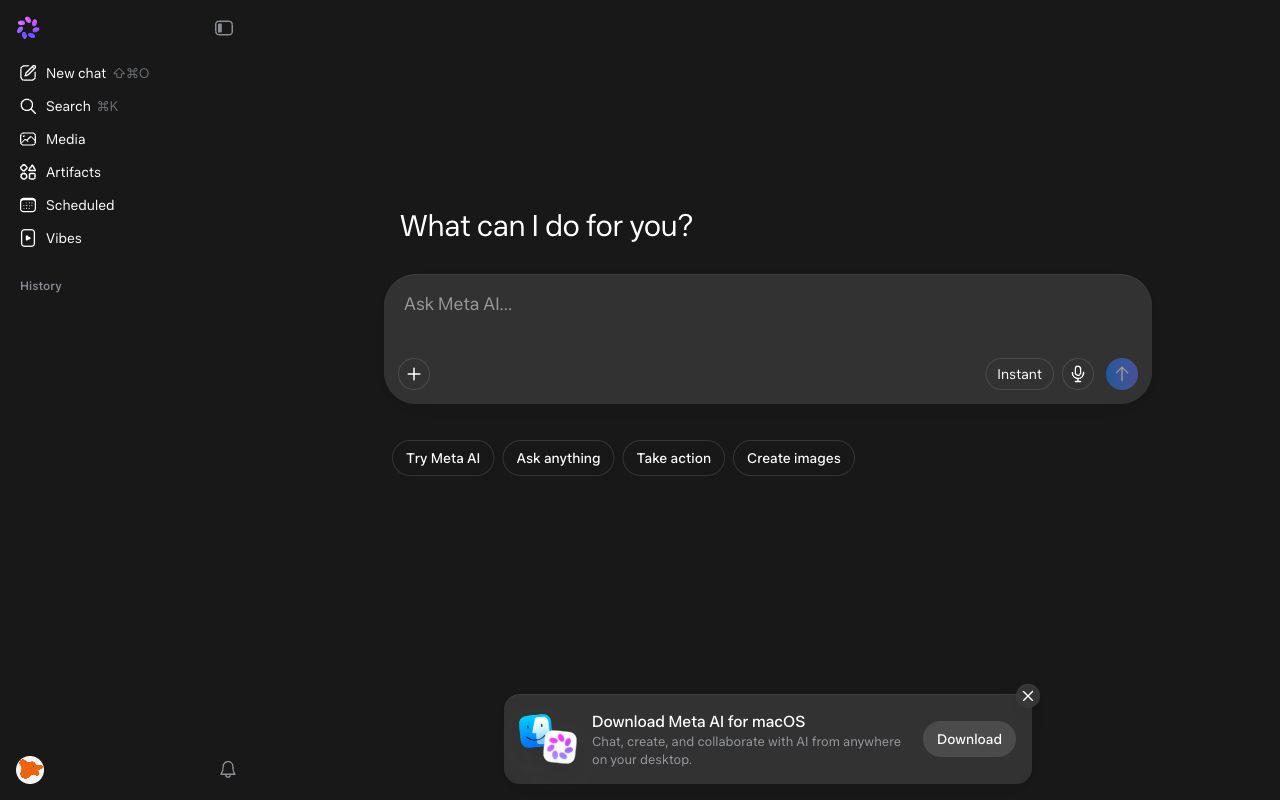Click the Download button in the banner
This screenshot has width=1280, height=800.
click(969, 739)
